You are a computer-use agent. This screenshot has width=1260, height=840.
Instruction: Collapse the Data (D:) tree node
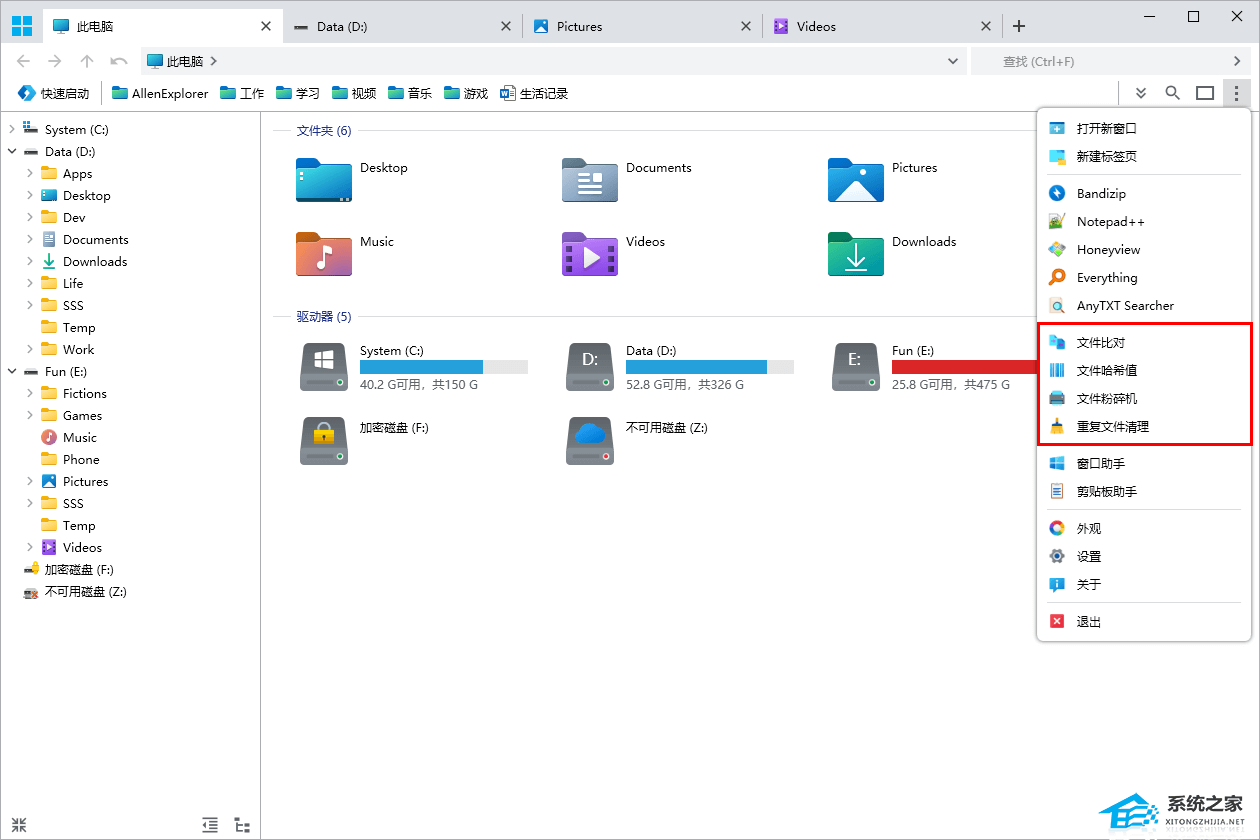(x=12, y=151)
